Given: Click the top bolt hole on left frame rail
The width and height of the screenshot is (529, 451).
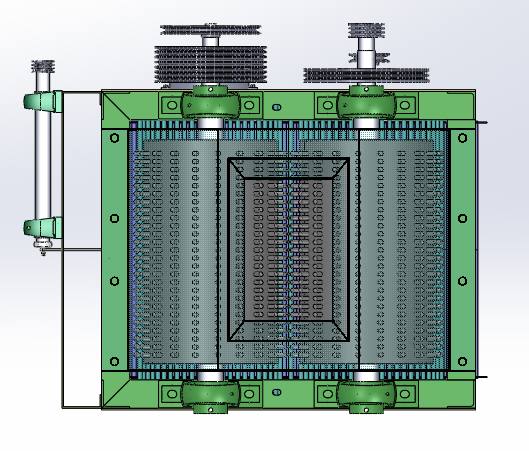Looking at the screenshot, I should (114, 138).
